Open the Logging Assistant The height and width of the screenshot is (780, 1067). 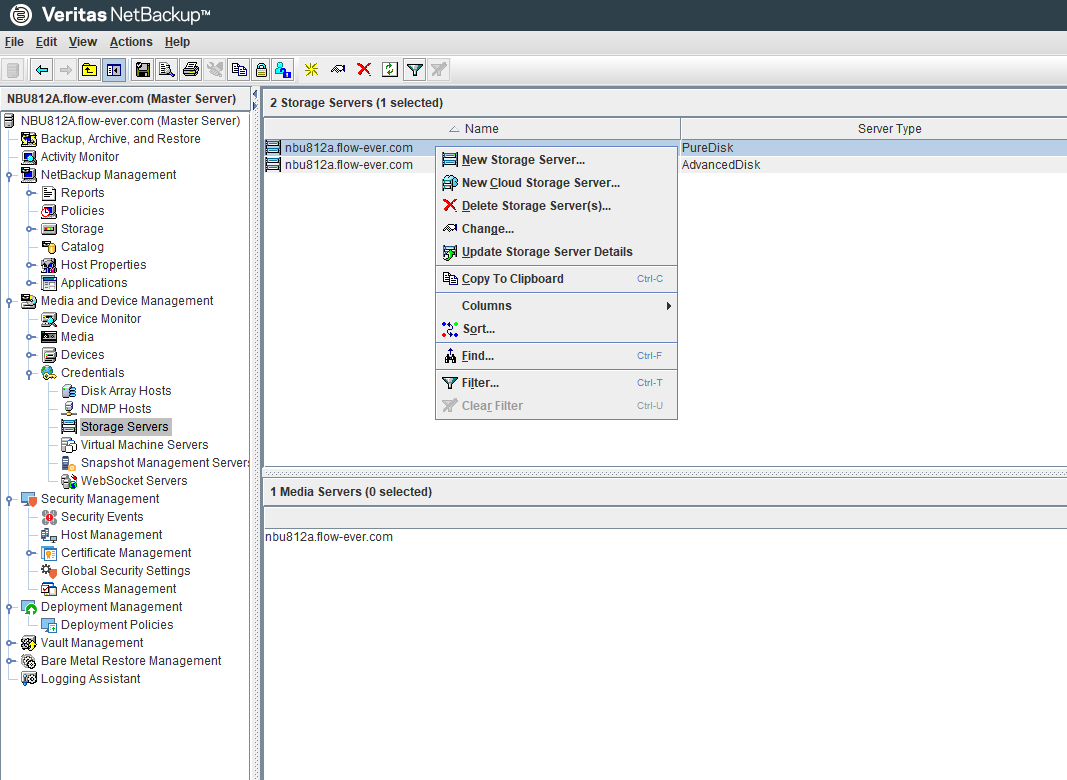pos(91,679)
